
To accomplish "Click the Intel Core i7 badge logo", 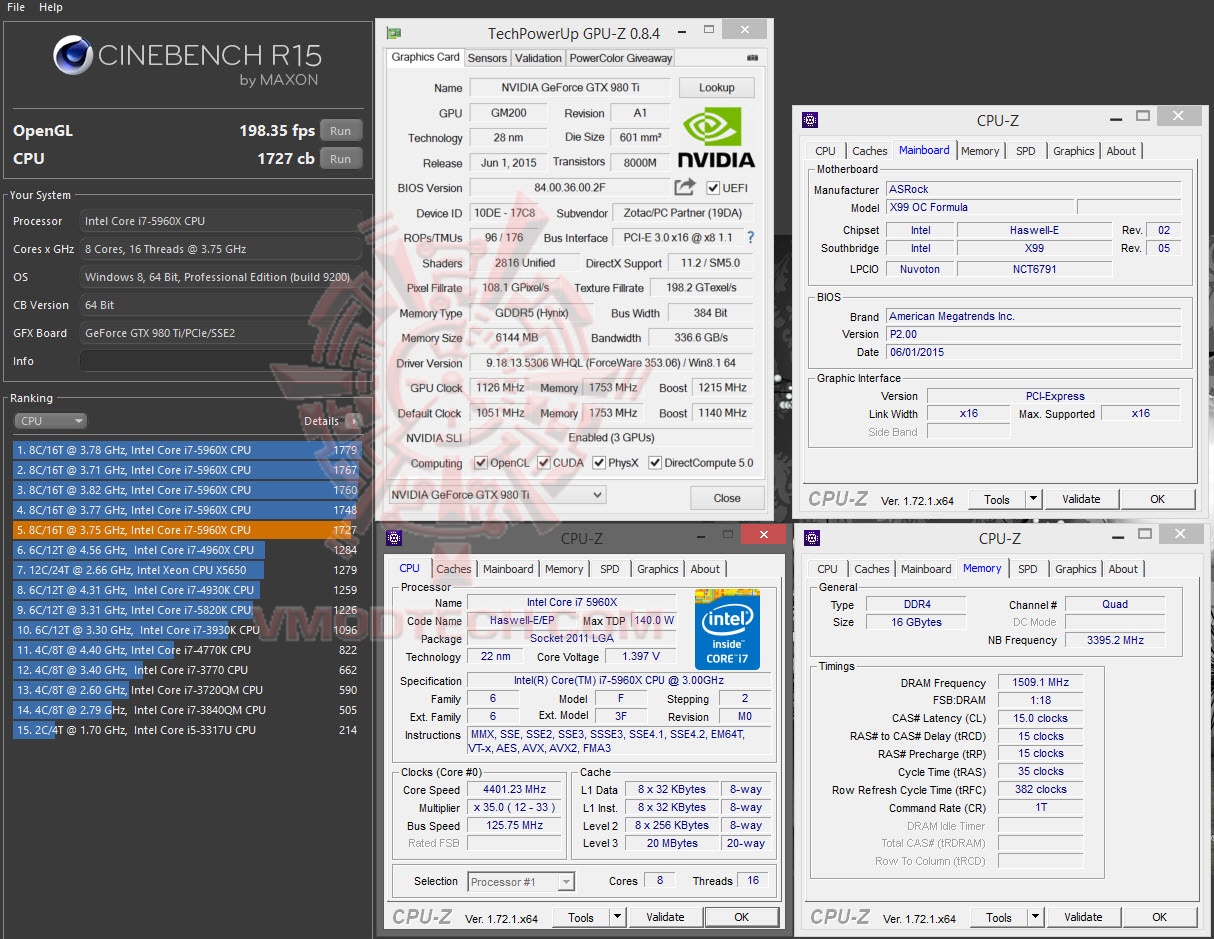I will [728, 630].
